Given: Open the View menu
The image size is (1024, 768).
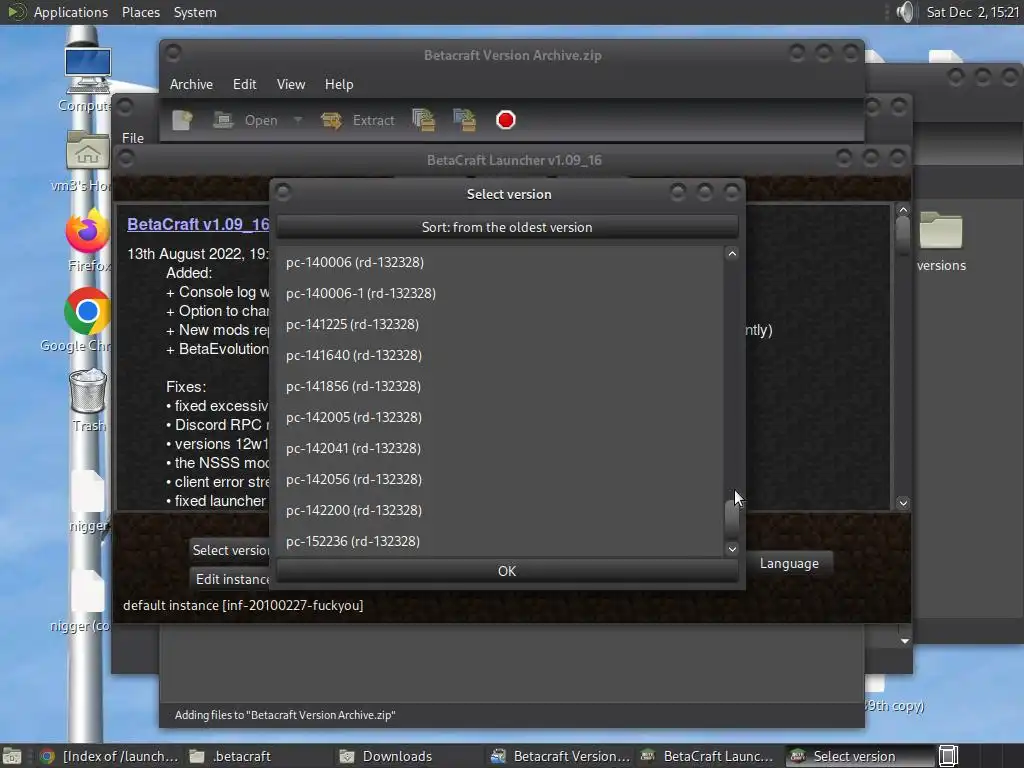Looking at the screenshot, I should coord(291,84).
